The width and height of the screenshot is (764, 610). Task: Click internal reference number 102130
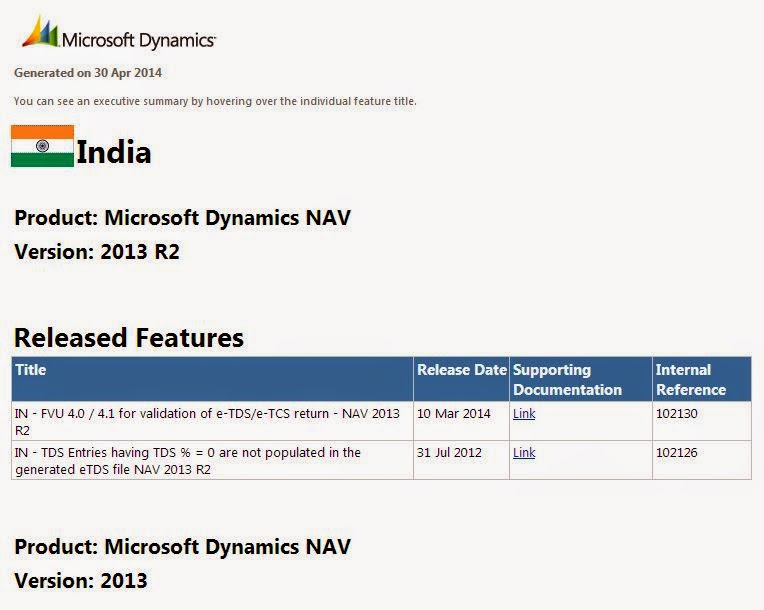tap(676, 413)
